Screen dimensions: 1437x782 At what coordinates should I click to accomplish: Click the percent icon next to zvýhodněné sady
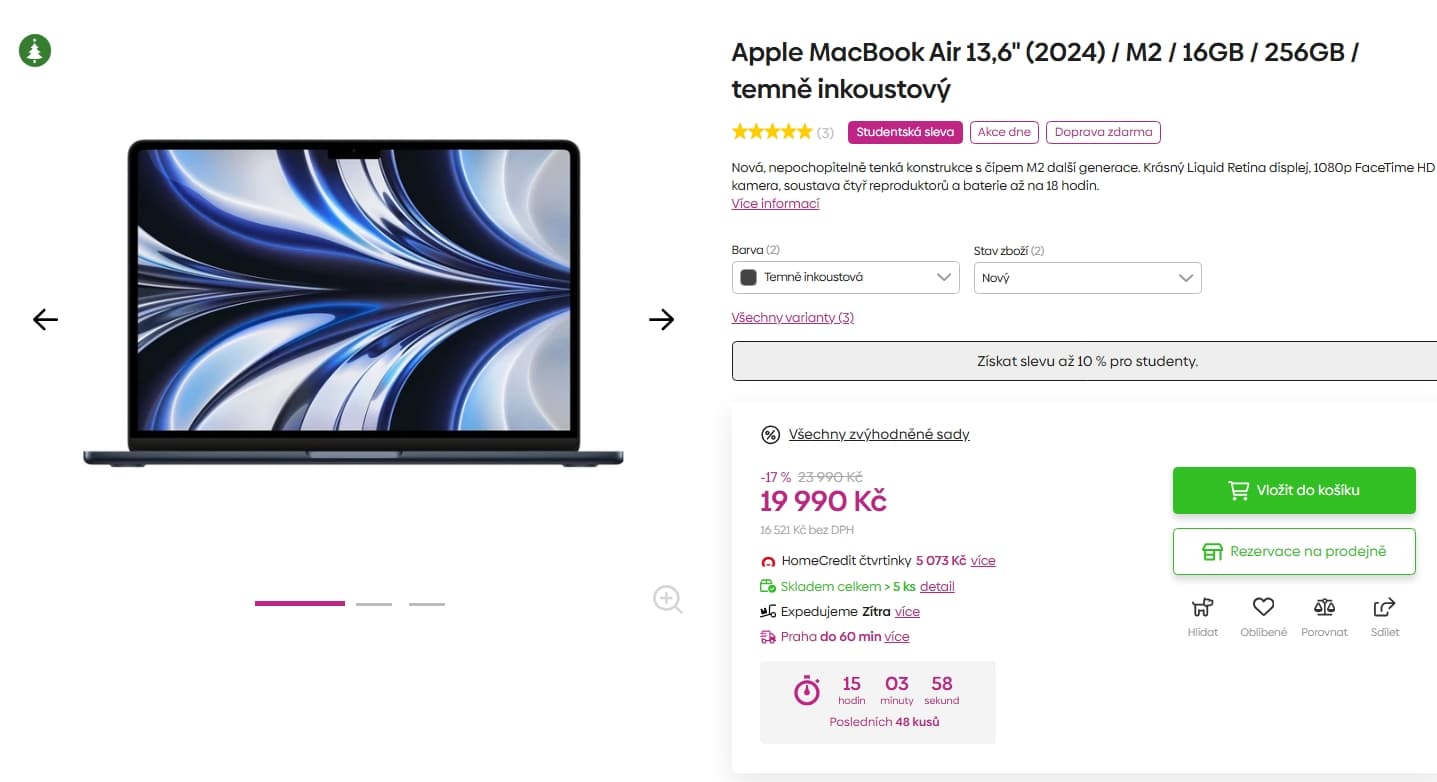tap(768, 434)
